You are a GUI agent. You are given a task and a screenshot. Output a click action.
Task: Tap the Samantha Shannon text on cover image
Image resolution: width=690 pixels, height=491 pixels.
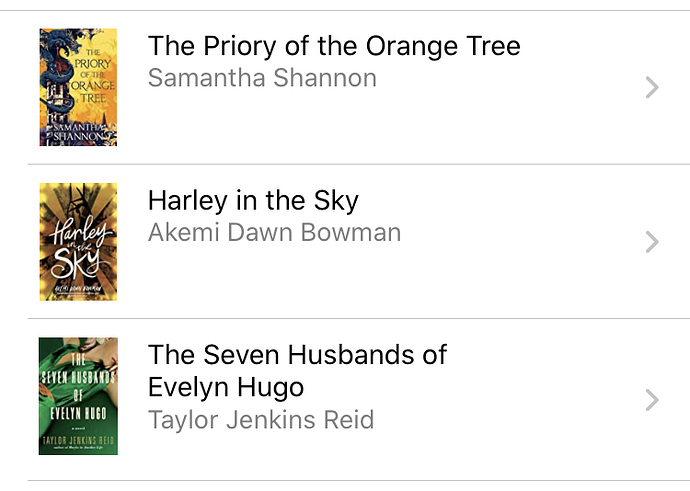click(80, 132)
